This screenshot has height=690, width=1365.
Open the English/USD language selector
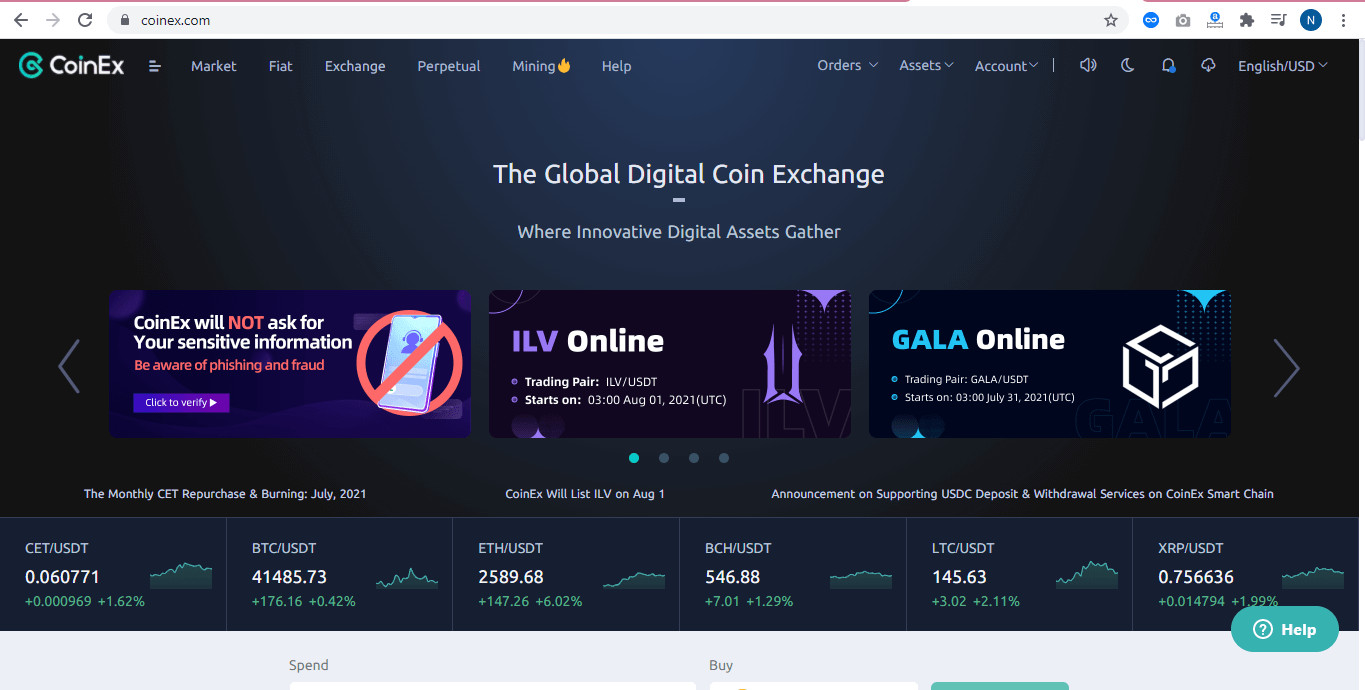pyautogui.click(x=1283, y=66)
